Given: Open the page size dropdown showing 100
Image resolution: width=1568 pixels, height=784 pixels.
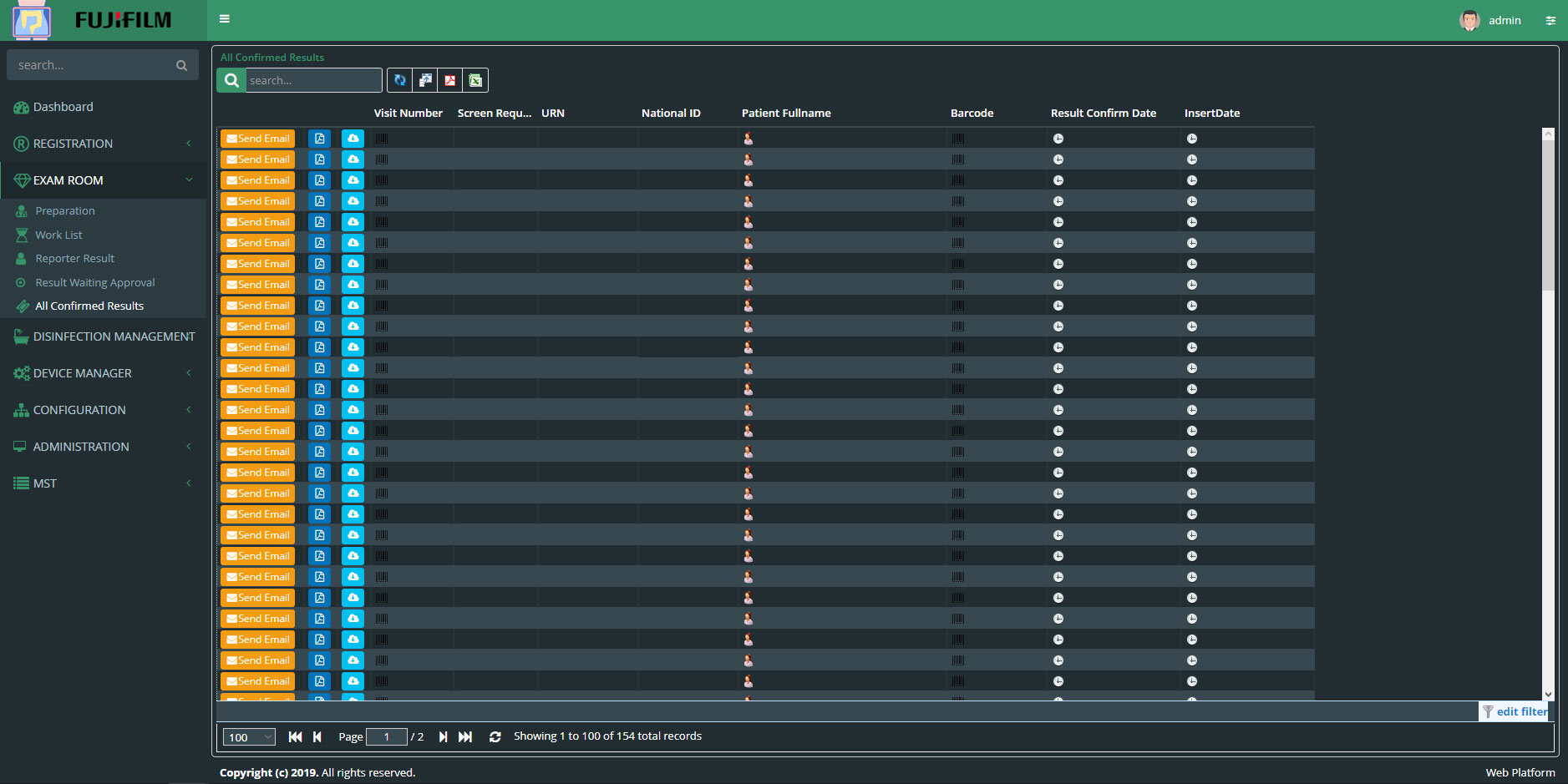Looking at the screenshot, I should point(249,736).
